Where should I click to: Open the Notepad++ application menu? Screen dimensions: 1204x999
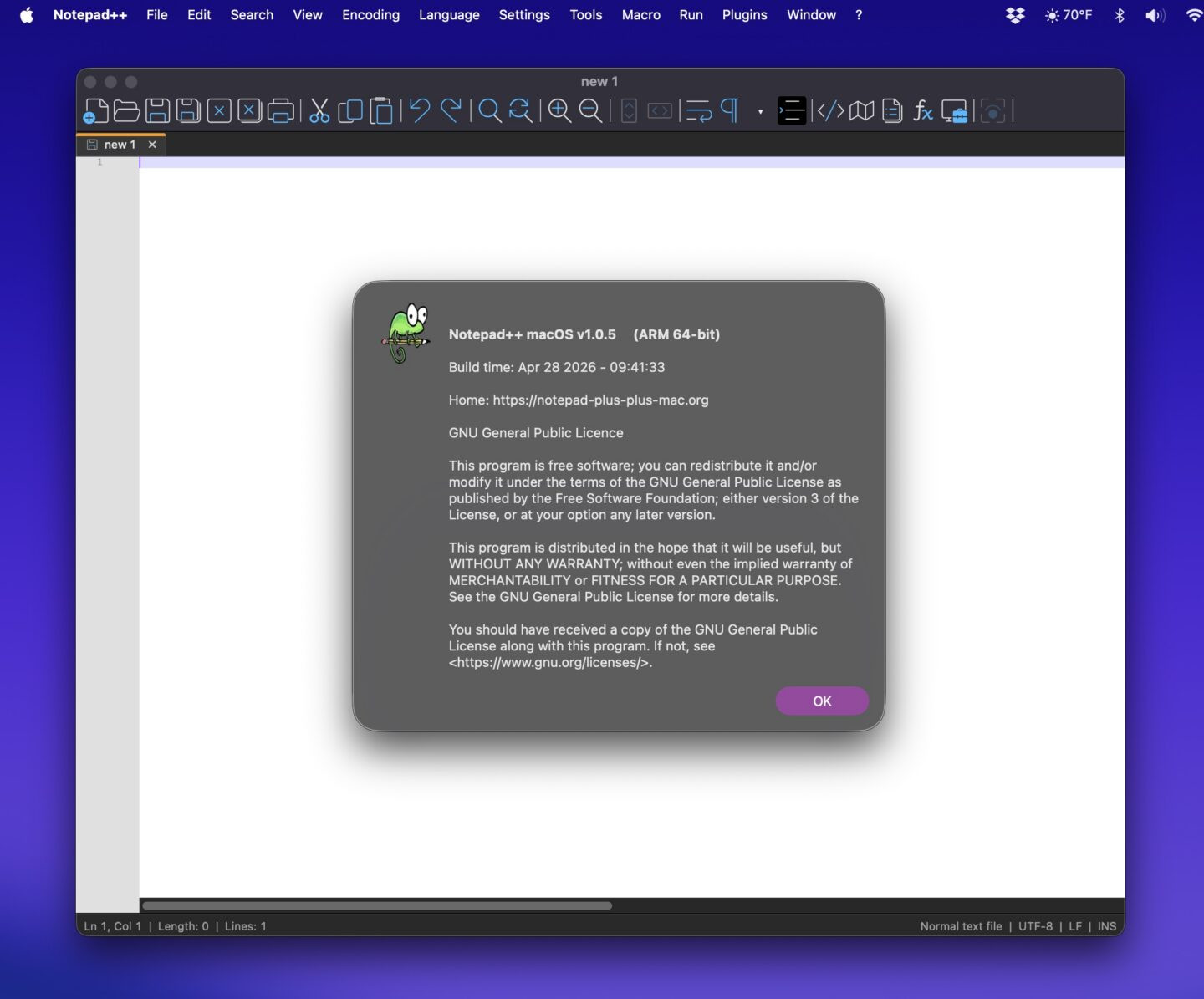(x=90, y=15)
